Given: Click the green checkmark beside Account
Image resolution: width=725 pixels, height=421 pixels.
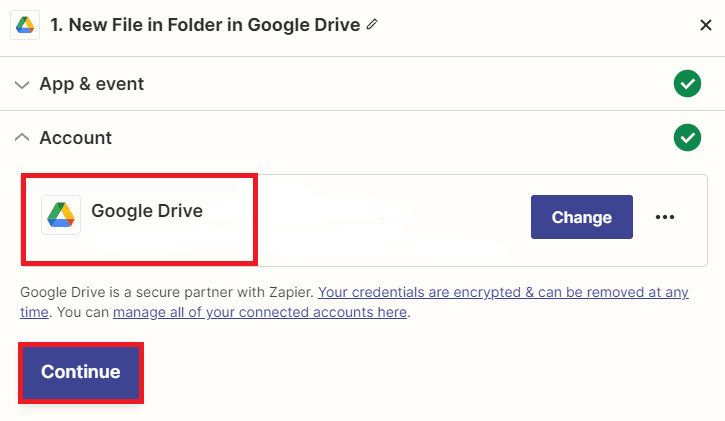Looking at the screenshot, I should [x=687, y=138].
